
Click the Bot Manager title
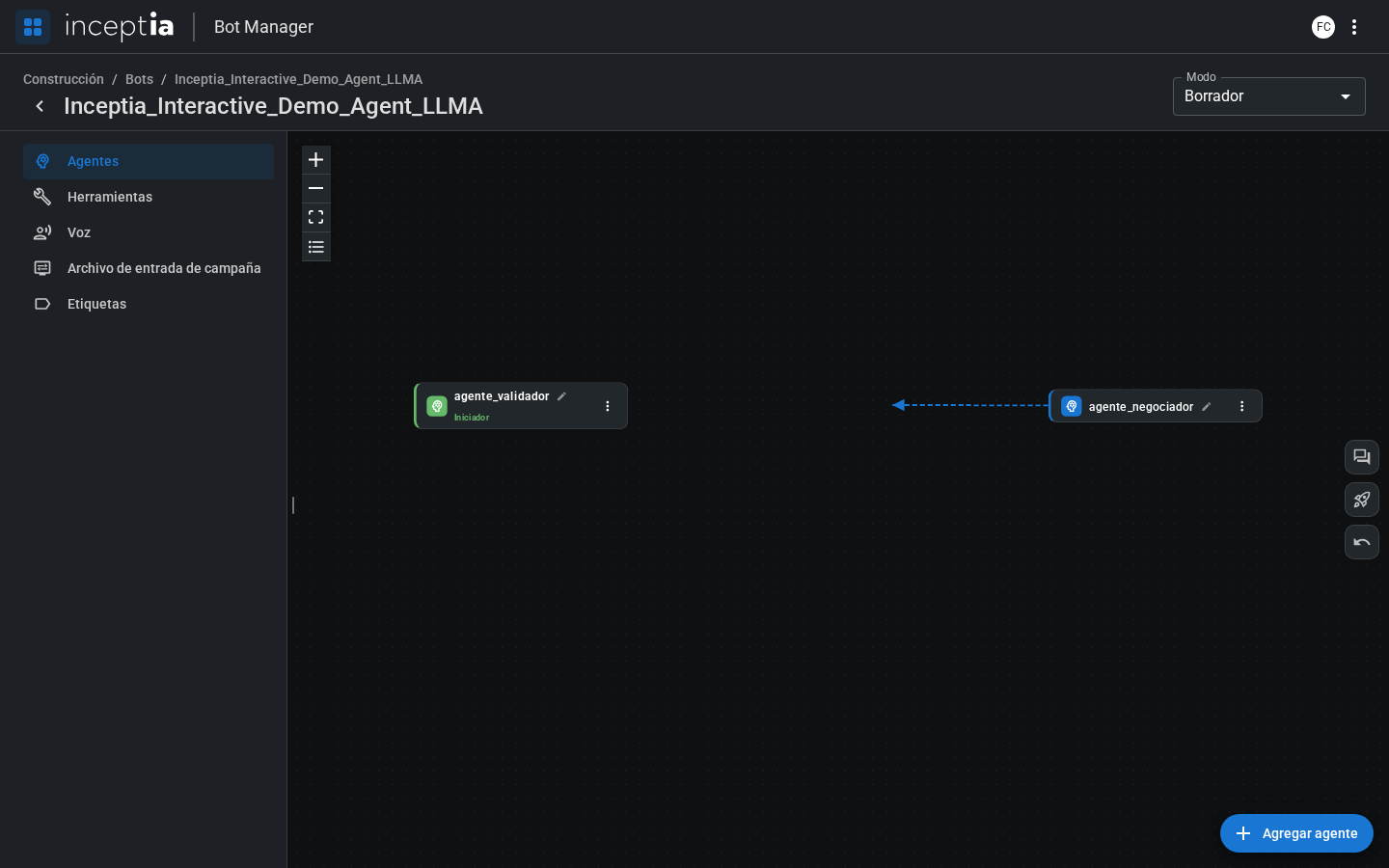click(263, 27)
